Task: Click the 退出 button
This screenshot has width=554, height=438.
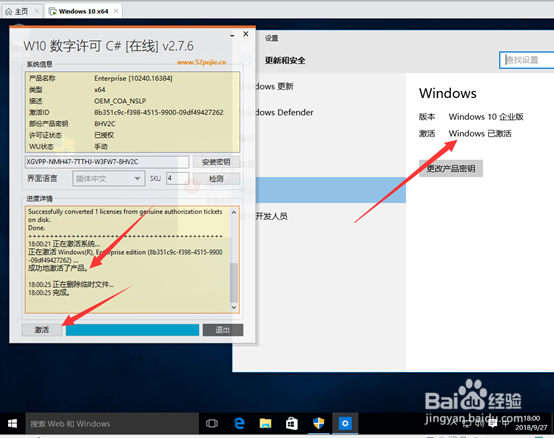Action: click(x=223, y=330)
